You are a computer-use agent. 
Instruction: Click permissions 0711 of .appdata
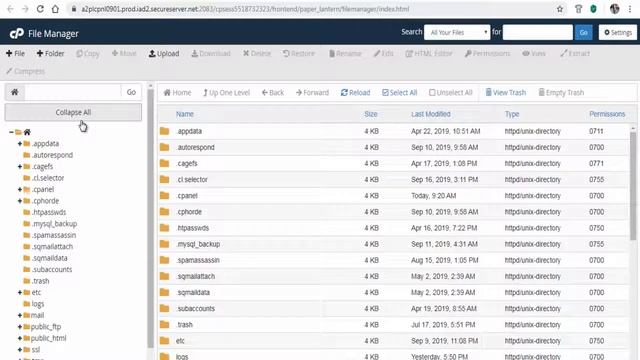596,131
